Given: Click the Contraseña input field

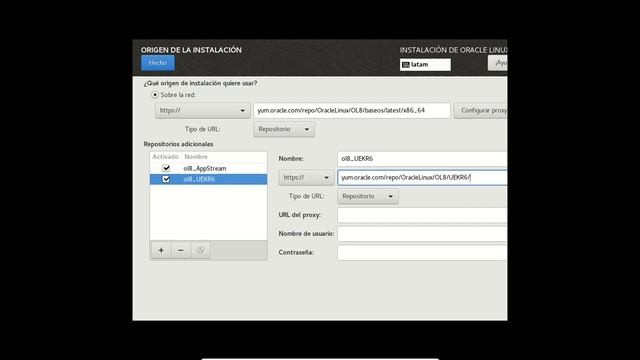Looking at the screenshot, I should [x=422, y=253].
